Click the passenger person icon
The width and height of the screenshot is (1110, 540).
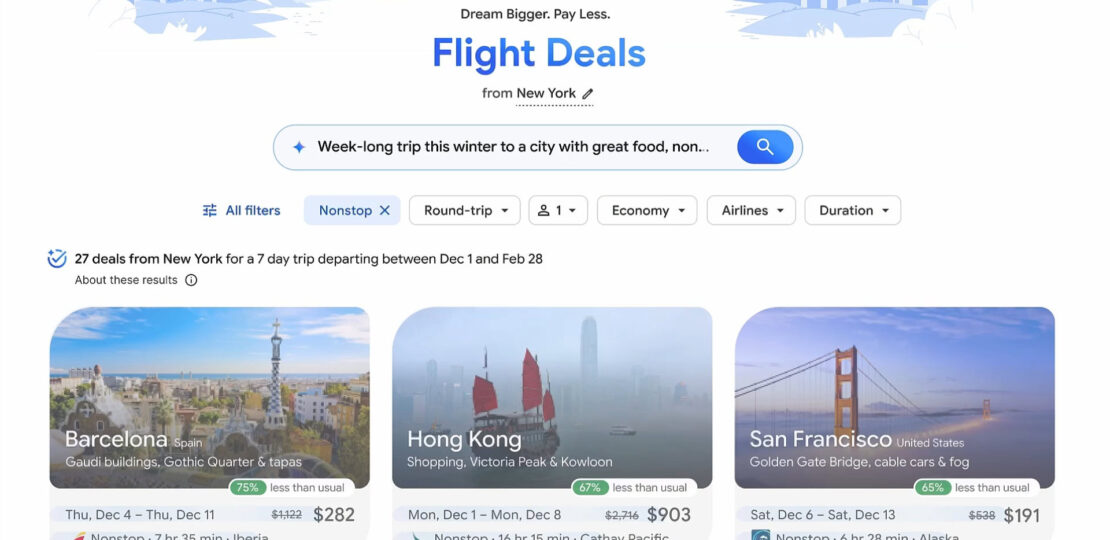pos(544,210)
